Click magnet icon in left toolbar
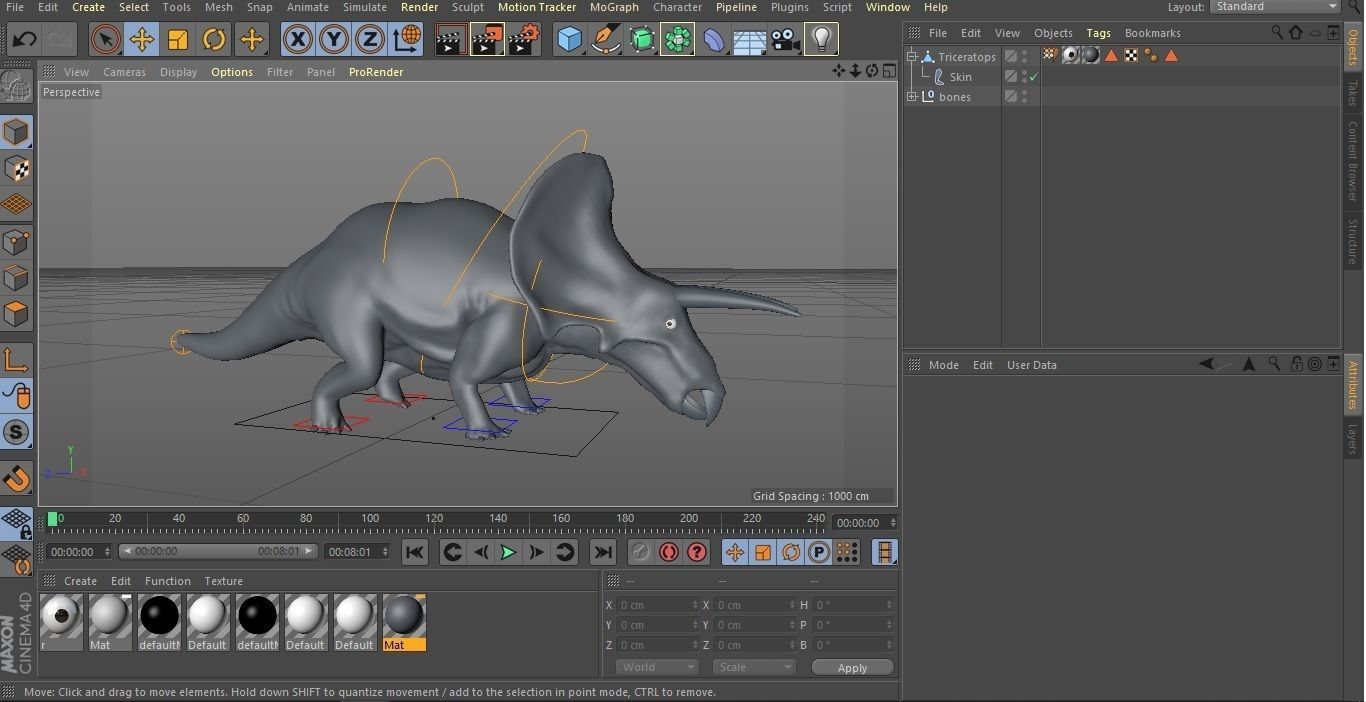Screen dimensions: 1366x702 [x=16, y=479]
